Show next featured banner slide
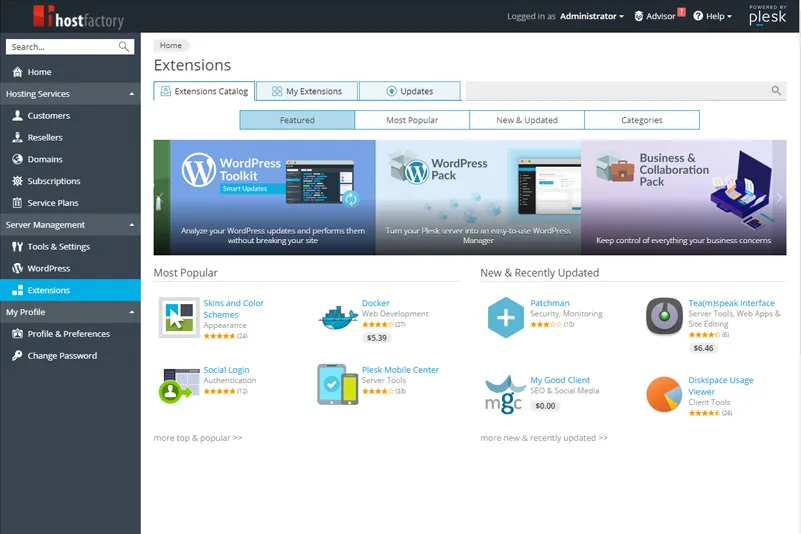Viewport: 801px width, 534px height. click(x=779, y=197)
